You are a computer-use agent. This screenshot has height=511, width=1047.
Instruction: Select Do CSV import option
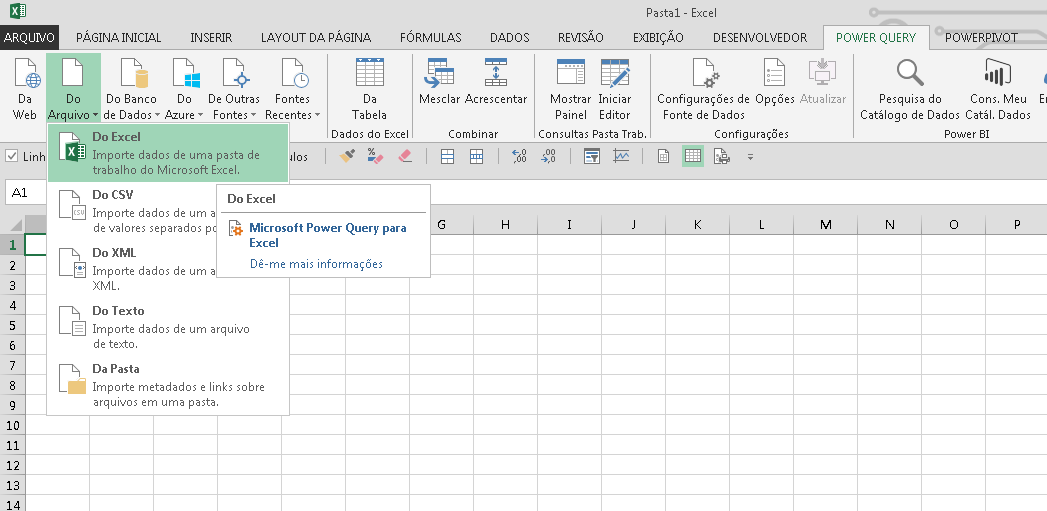[132, 211]
